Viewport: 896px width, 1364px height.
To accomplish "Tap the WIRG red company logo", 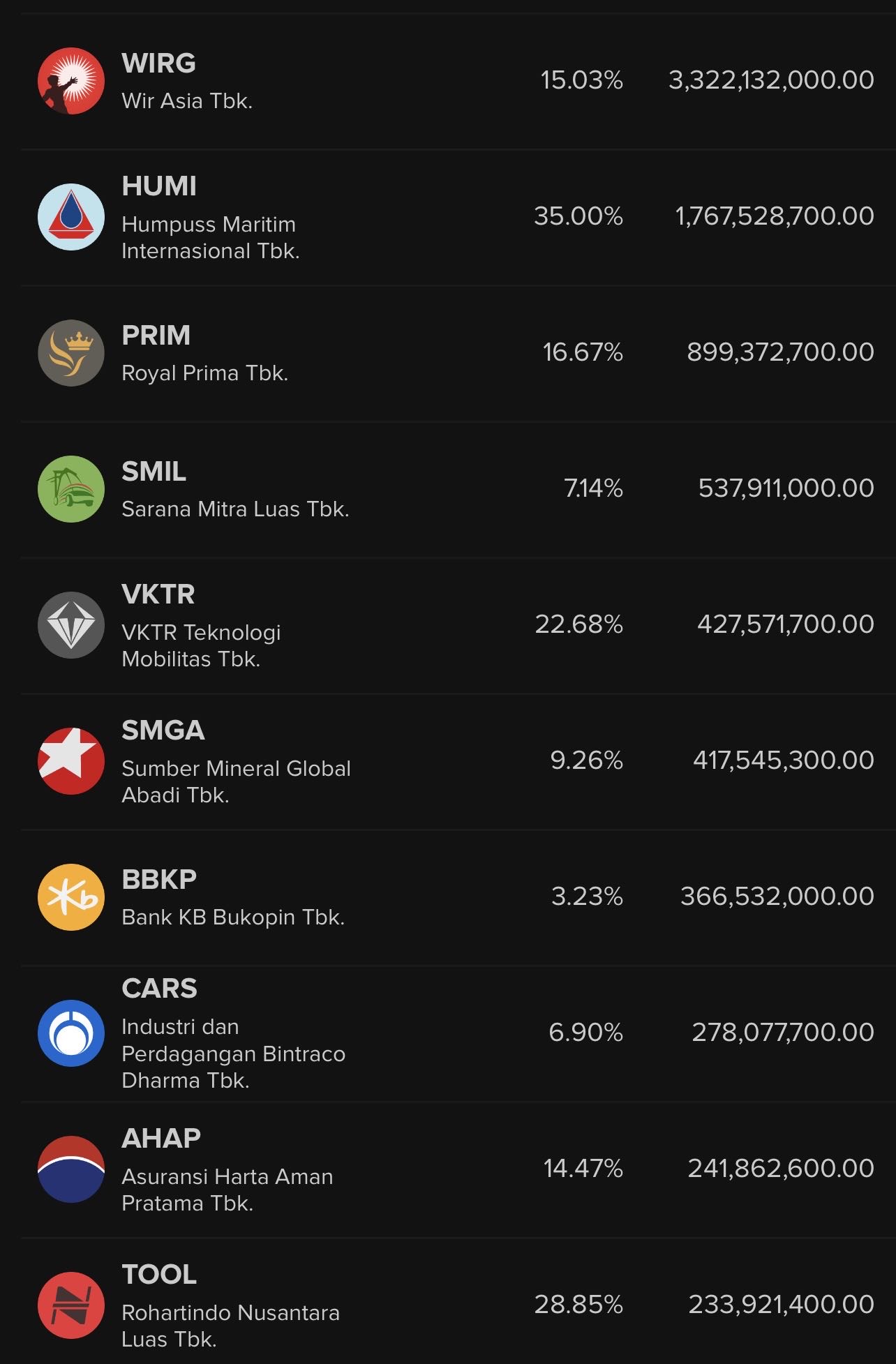I will point(71,81).
